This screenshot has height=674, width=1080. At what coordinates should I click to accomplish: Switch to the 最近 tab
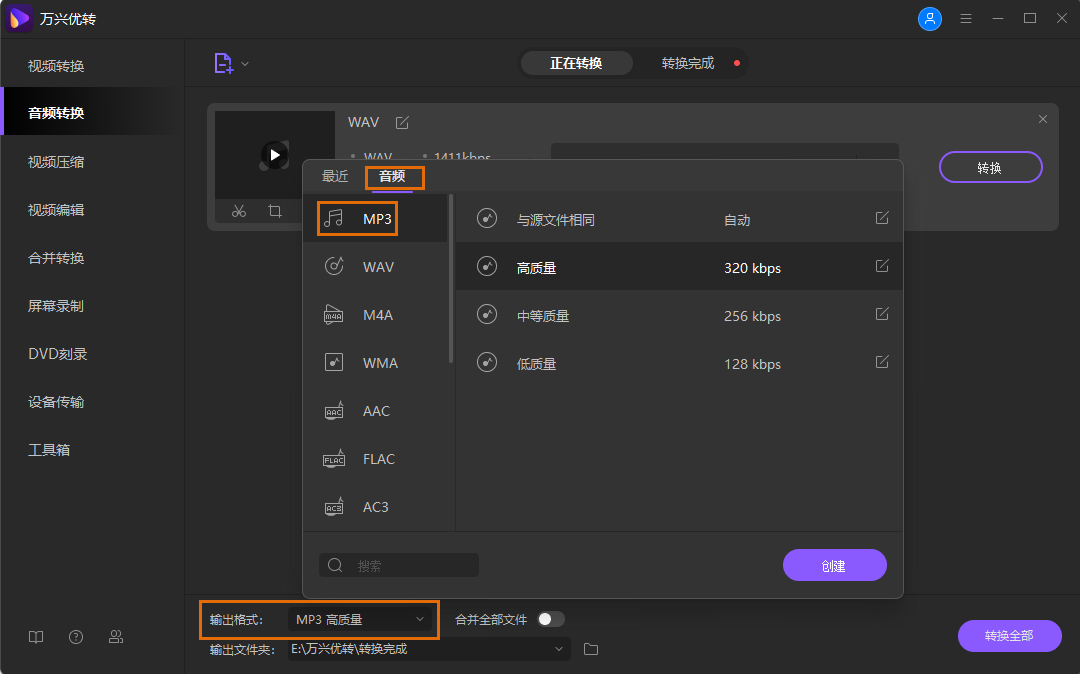(335, 175)
